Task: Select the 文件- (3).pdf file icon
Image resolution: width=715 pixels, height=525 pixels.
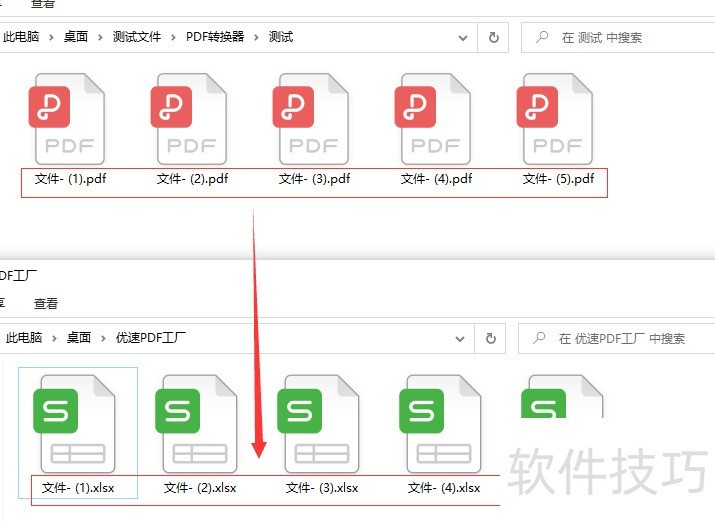Action: click(x=311, y=119)
